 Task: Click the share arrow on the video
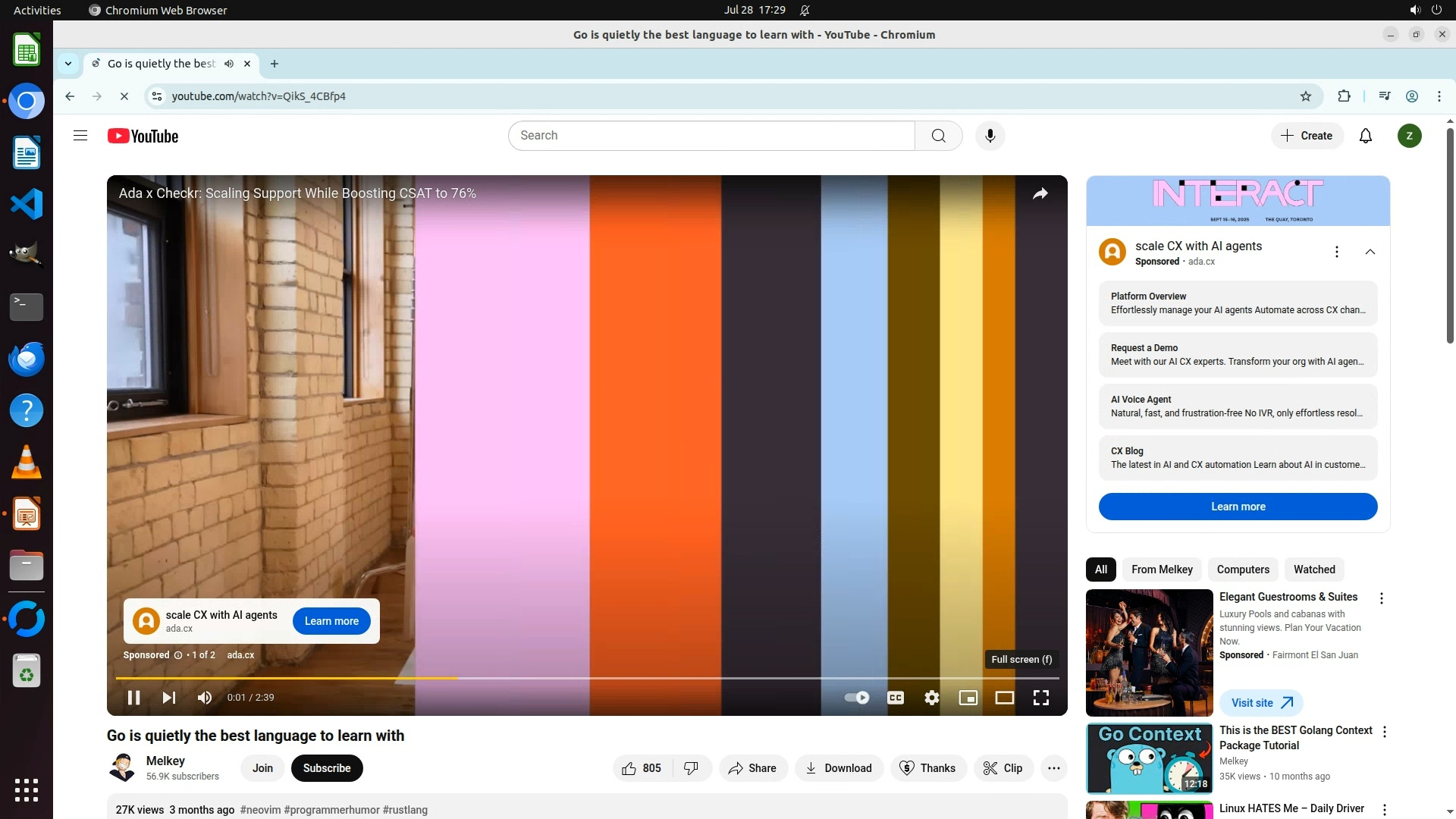click(1040, 193)
